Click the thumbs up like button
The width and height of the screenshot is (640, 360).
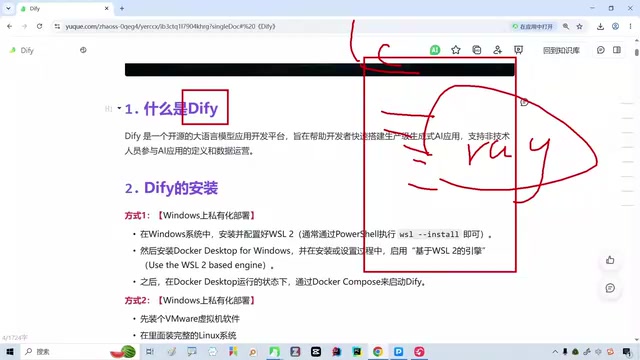(610, 260)
